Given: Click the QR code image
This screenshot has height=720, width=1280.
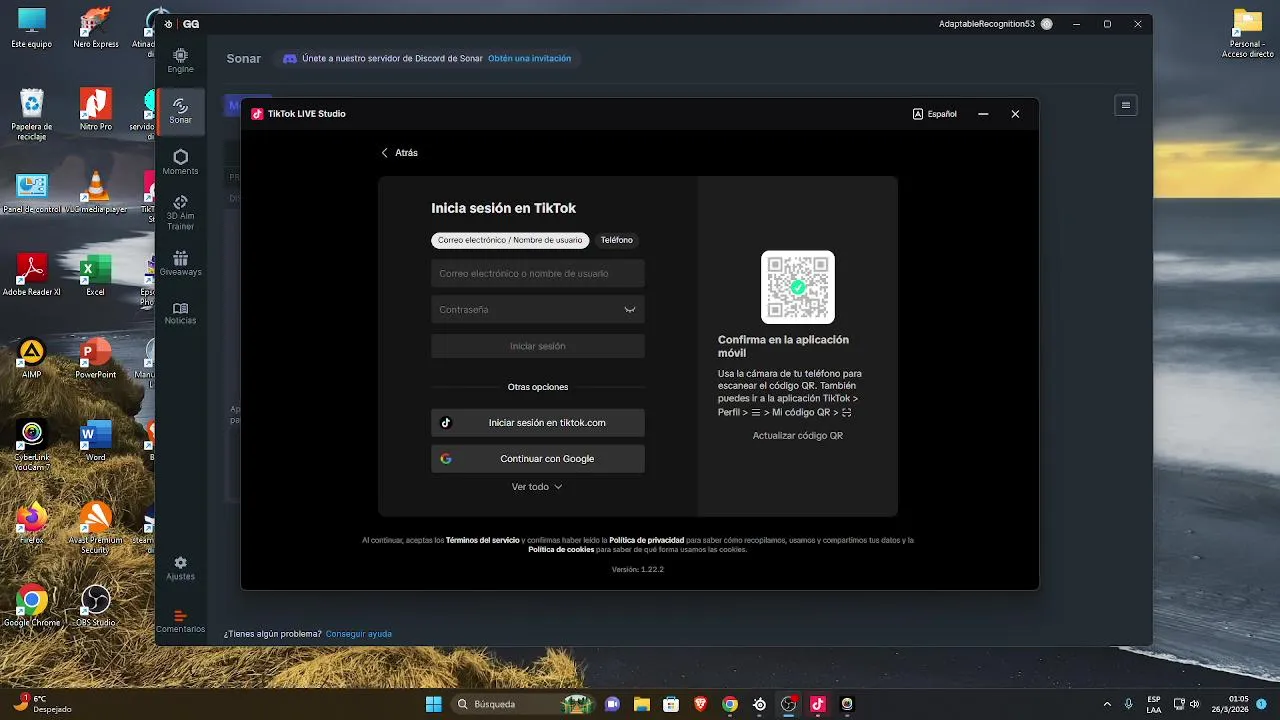Looking at the screenshot, I should pyautogui.click(x=797, y=287).
